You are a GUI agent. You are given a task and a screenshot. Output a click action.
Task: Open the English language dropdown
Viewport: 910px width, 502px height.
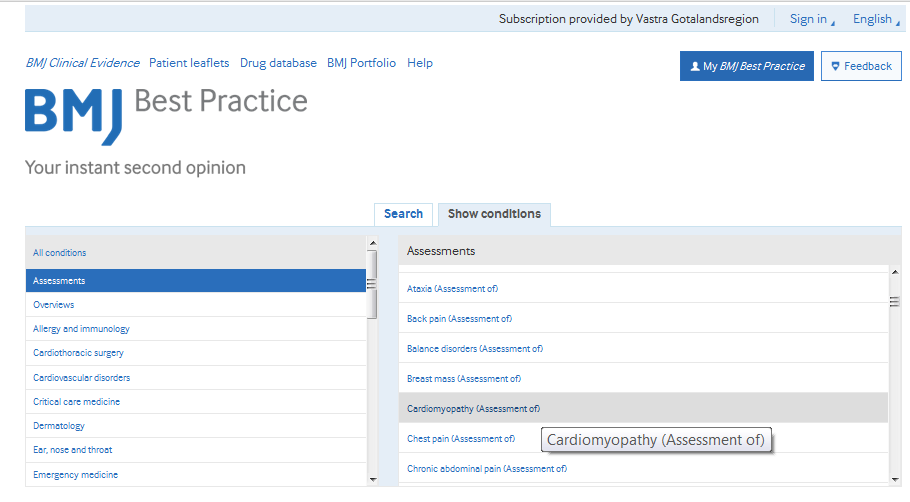click(x=876, y=19)
